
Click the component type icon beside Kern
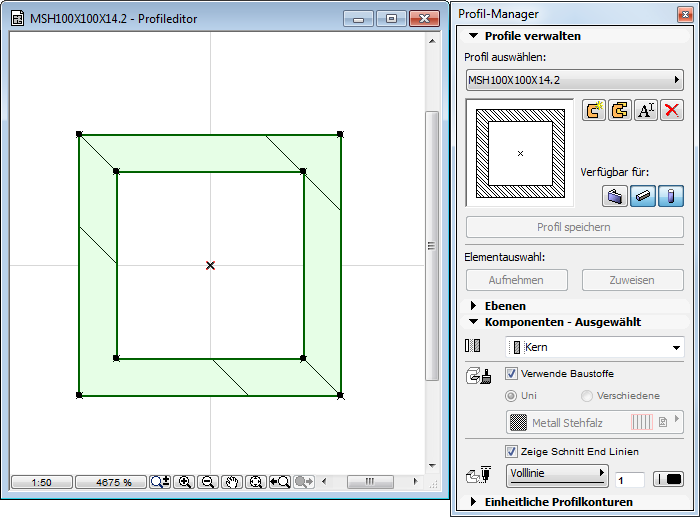point(473,346)
